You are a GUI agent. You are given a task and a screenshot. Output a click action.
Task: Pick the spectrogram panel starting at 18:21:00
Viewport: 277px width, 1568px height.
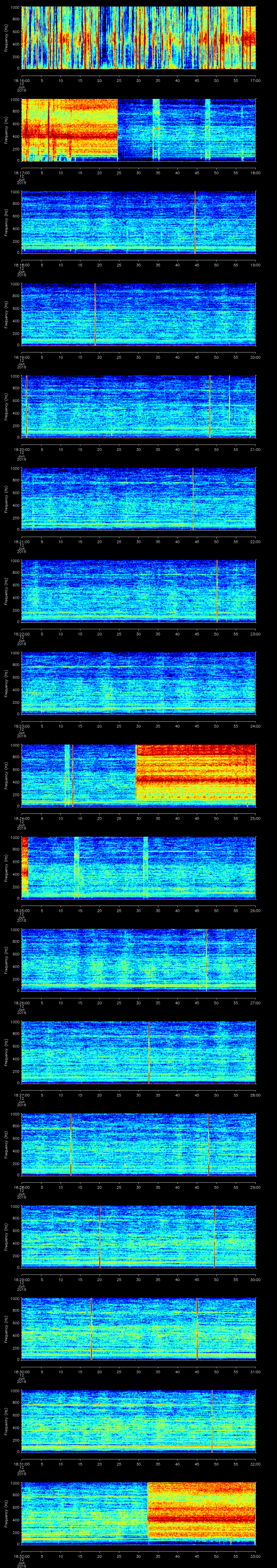click(x=139, y=499)
